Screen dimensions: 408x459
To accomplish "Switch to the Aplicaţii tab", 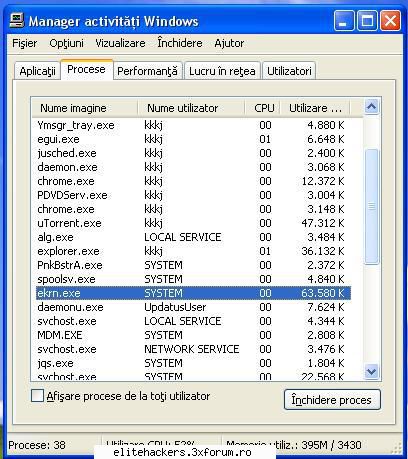I will pyautogui.click(x=37, y=71).
